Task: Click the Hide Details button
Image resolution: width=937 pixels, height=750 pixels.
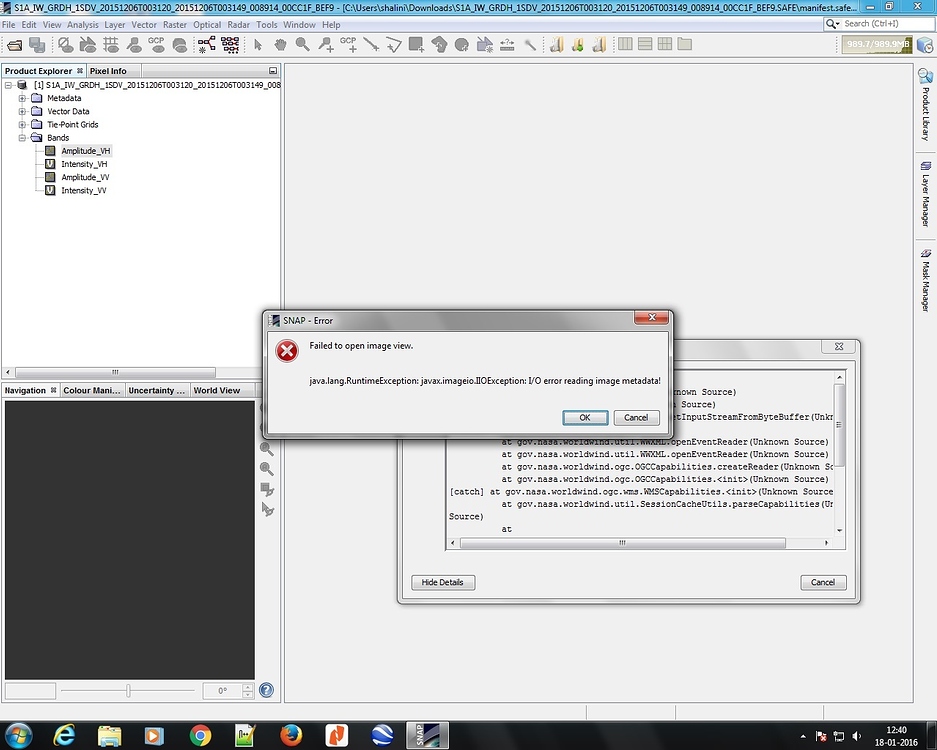Action: point(442,582)
